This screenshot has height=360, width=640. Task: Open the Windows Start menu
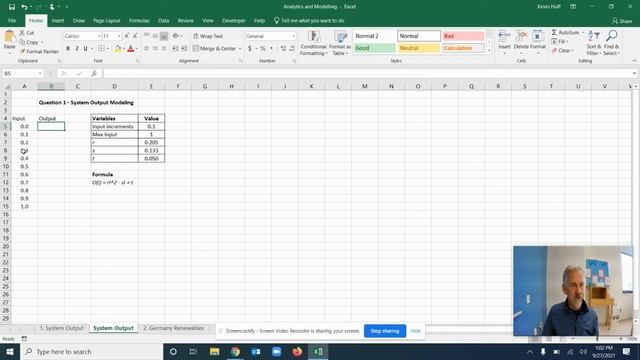[x=10, y=351]
